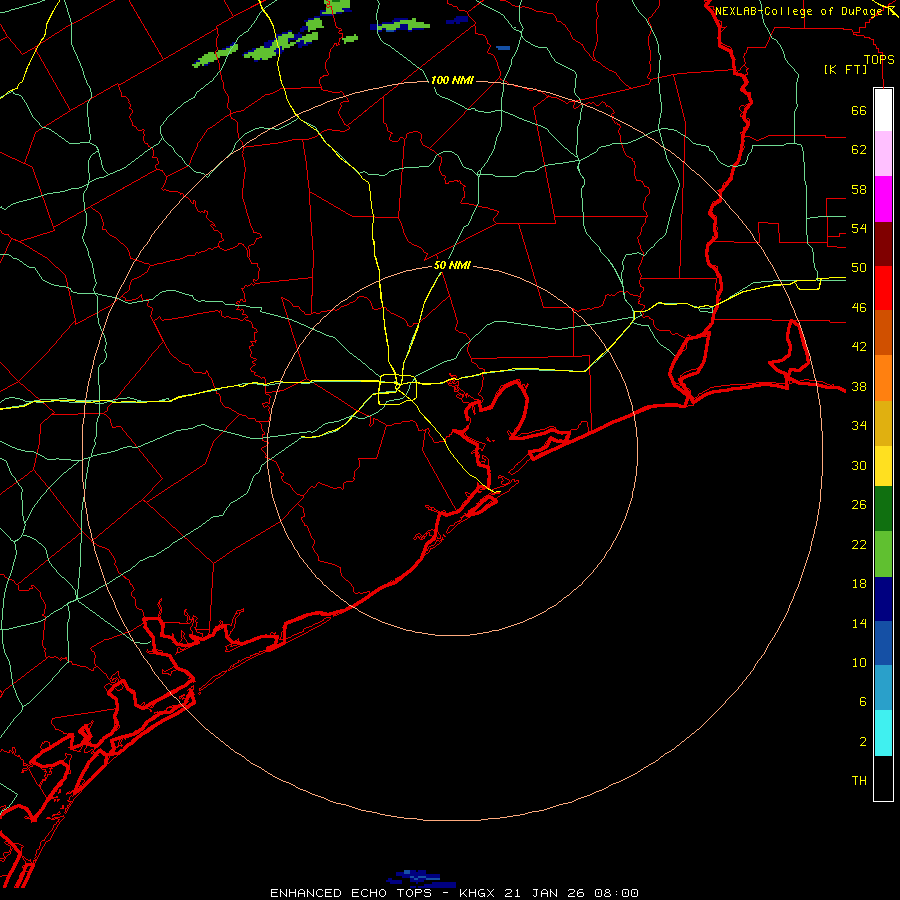Image resolution: width=900 pixels, height=900 pixels.
Task: Click the gold mustard legend swatch
Action: tap(883, 423)
